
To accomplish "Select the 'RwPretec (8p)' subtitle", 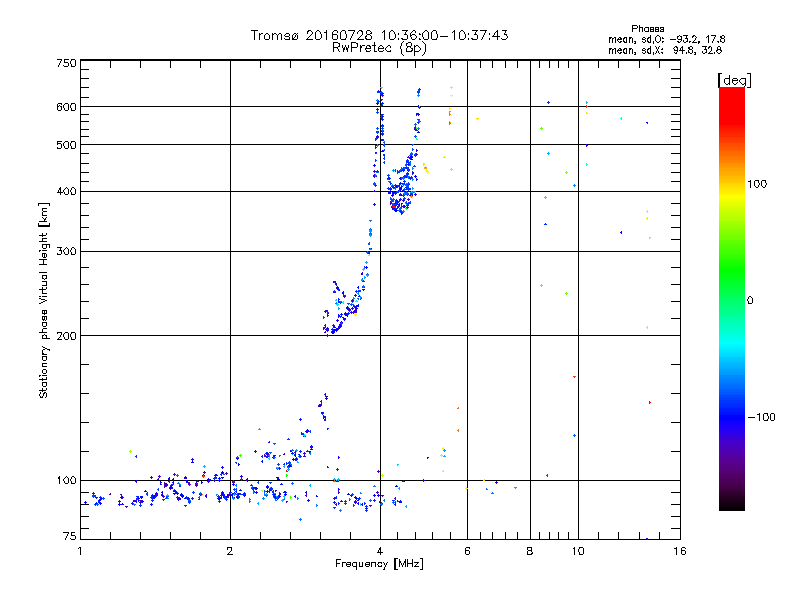I will (379, 48).
